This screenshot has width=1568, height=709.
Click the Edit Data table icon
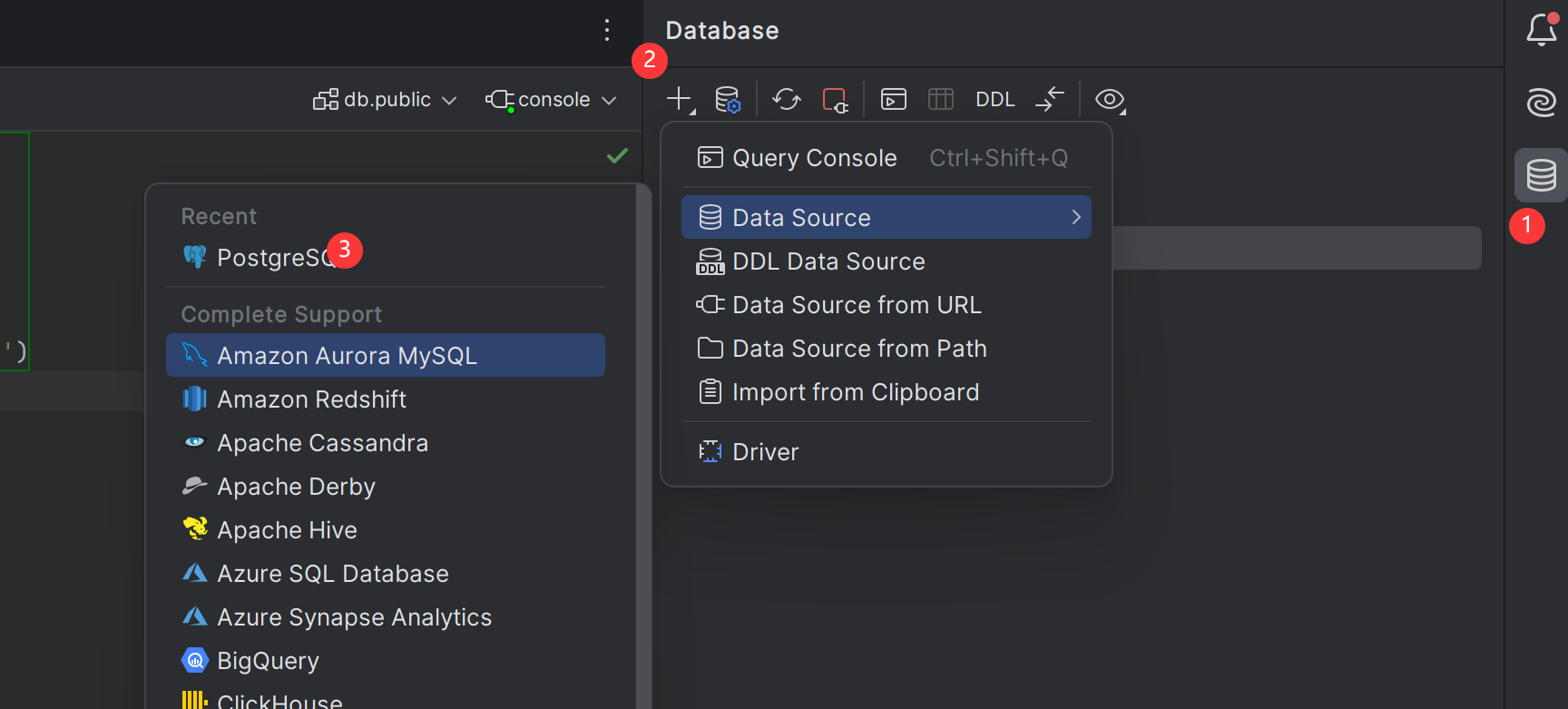[x=941, y=99]
